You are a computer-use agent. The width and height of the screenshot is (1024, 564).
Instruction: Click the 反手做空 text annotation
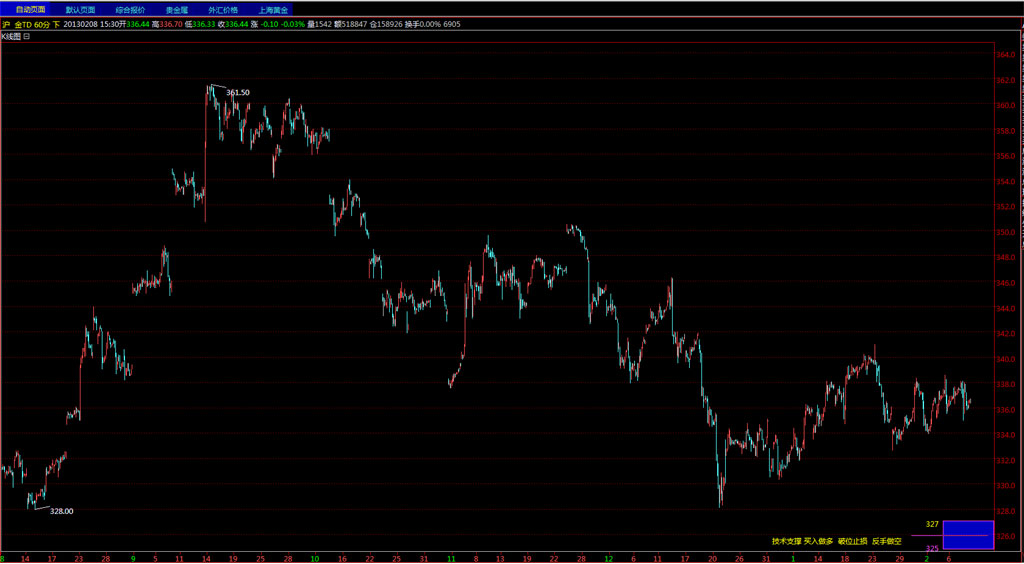(887, 541)
